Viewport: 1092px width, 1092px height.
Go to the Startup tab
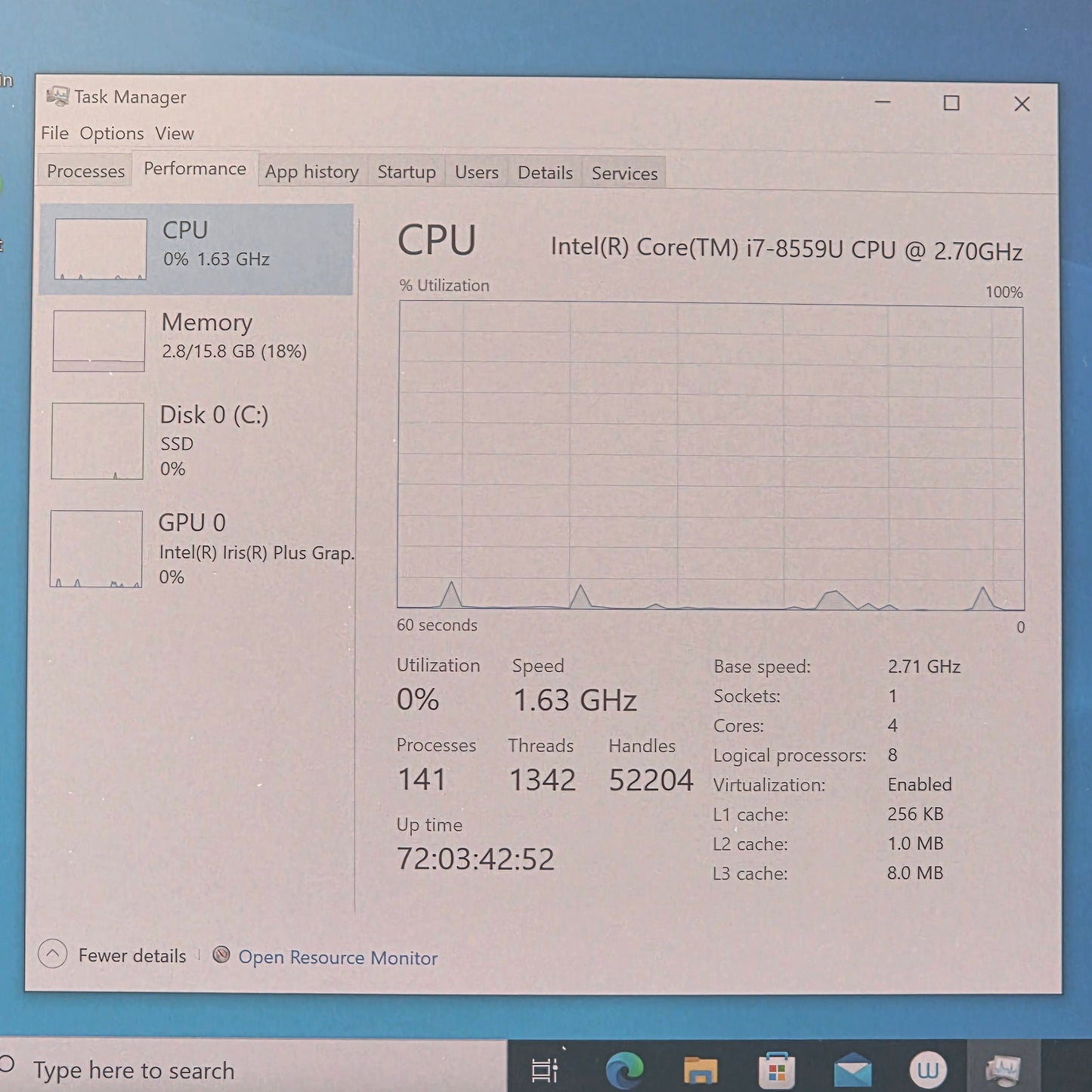pyautogui.click(x=407, y=172)
